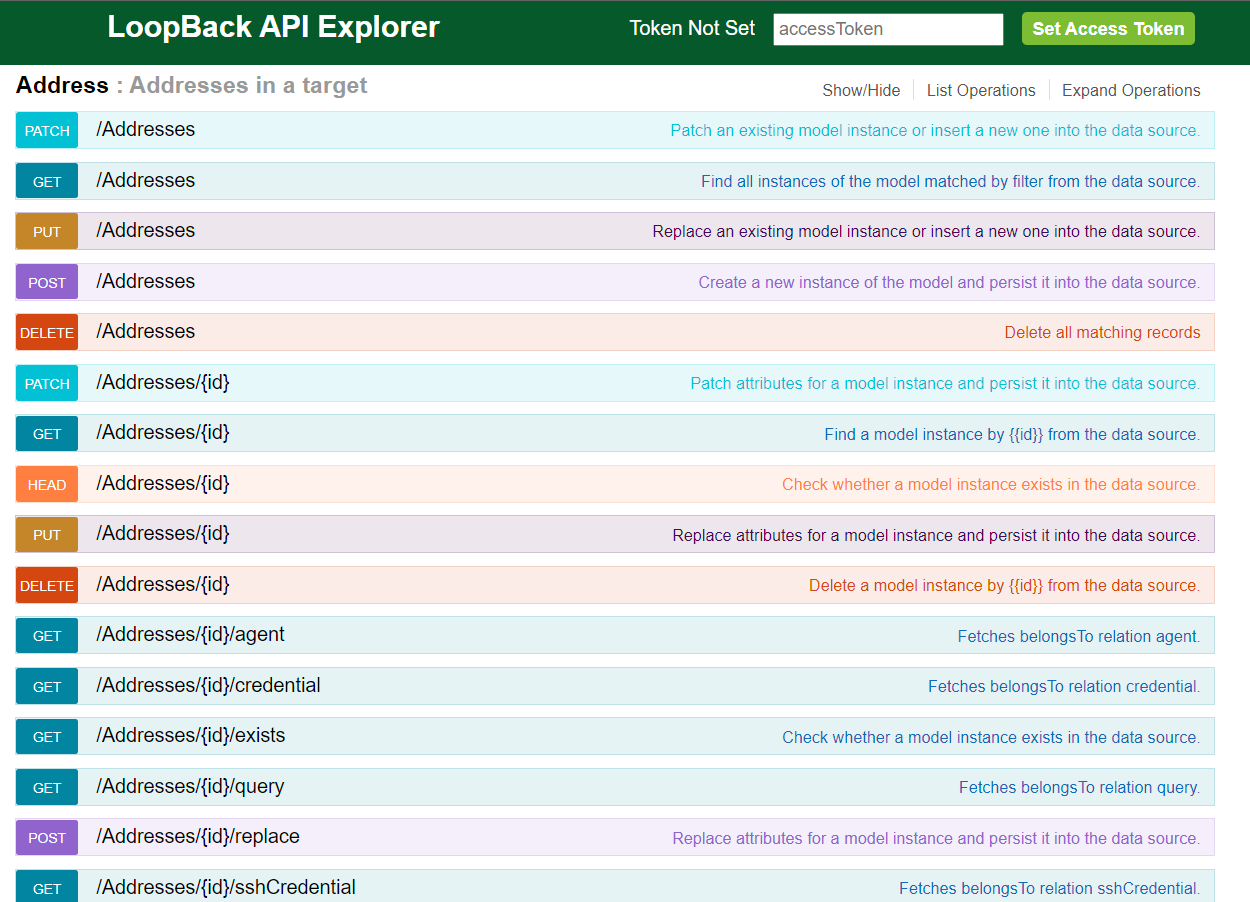Select List Operations
Image resolution: width=1250 pixels, height=902 pixels.
coord(981,90)
